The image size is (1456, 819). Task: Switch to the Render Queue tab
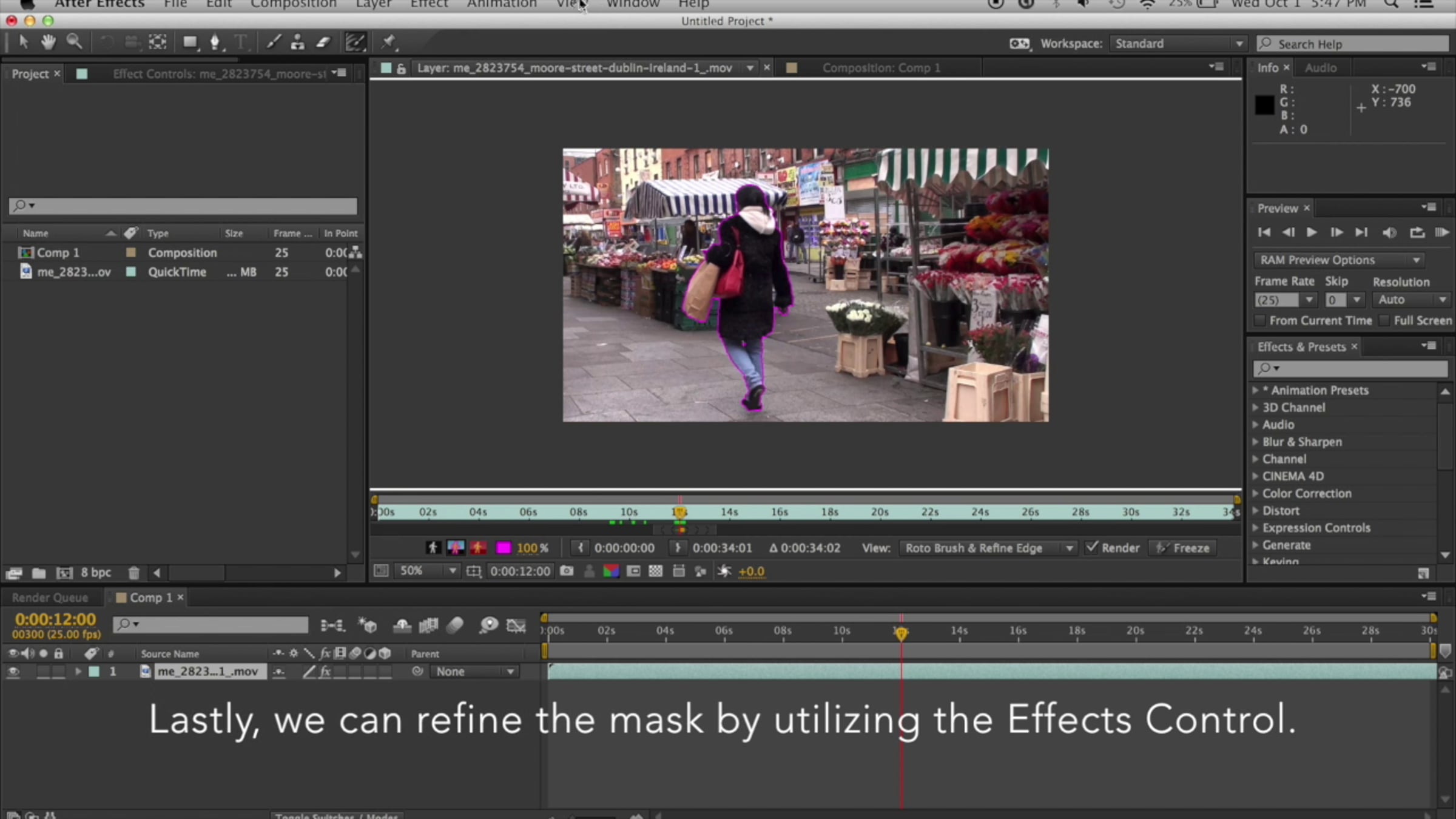coord(50,598)
